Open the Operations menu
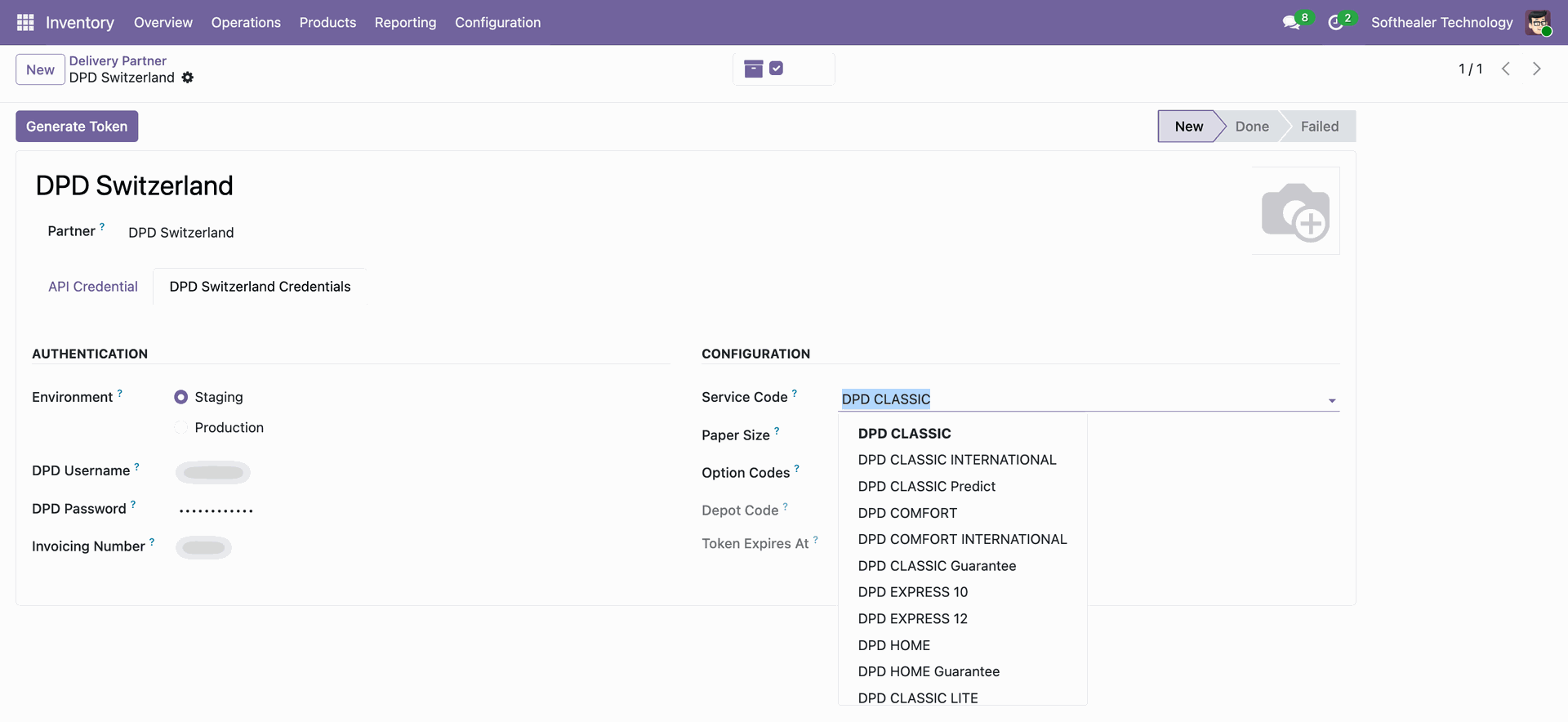This screenshot has width=1568, height=722. (246, 22)
